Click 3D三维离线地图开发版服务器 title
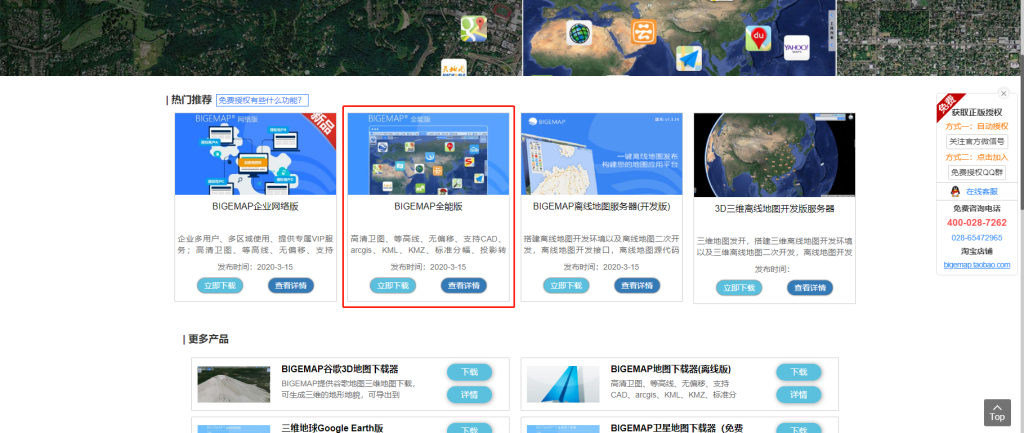This screenshot has width=1024, height=433. (775, 208)
